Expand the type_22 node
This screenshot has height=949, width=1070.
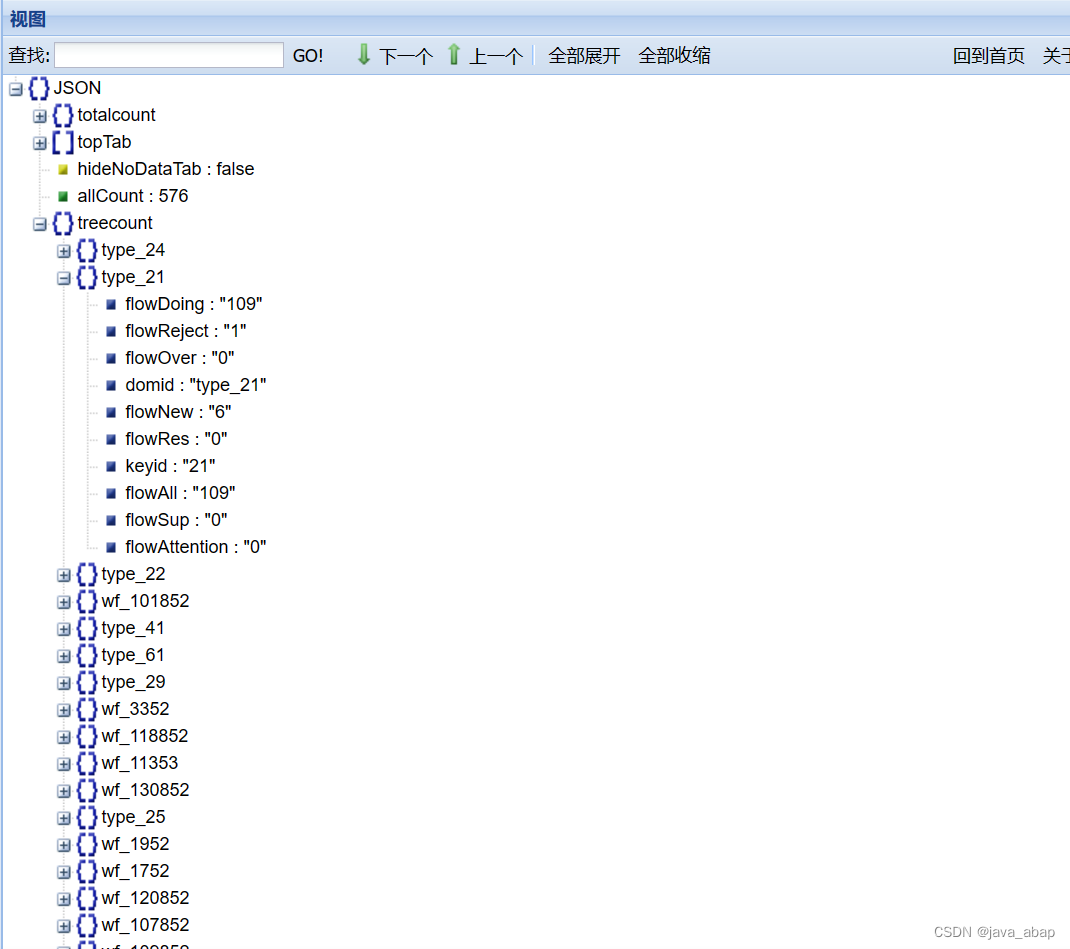(x=63, y=574)
